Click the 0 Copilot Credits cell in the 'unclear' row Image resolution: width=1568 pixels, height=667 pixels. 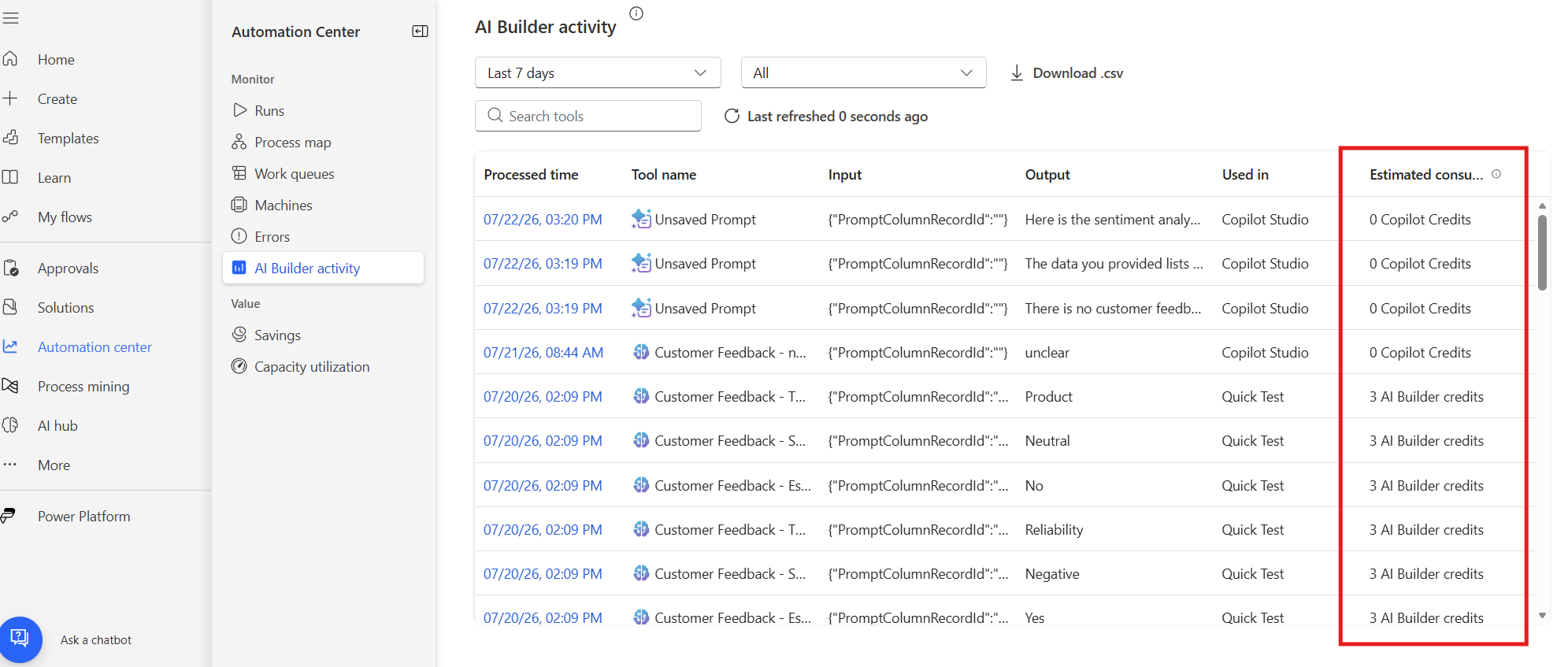(1420, 352)
